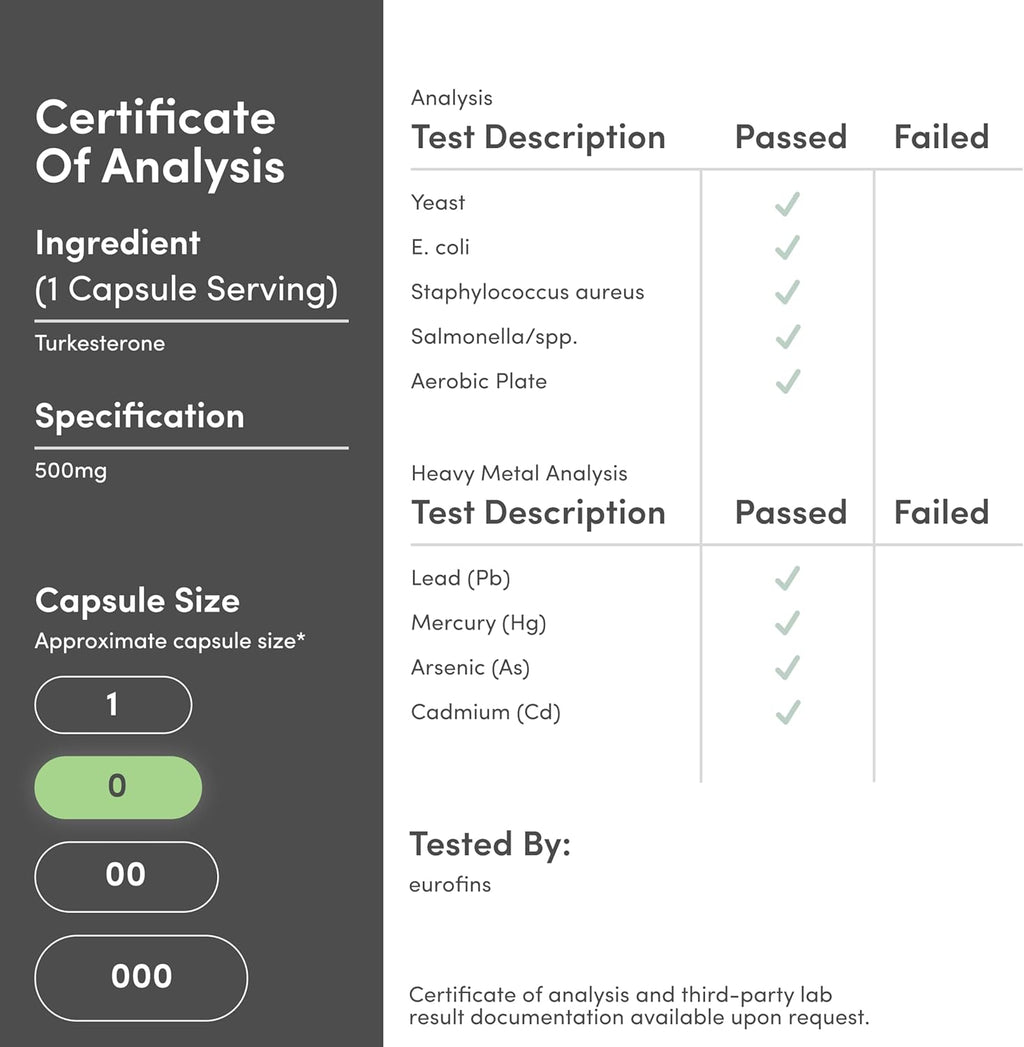
Task: Click the first Passed column header
Action: [x=790, y=137]
